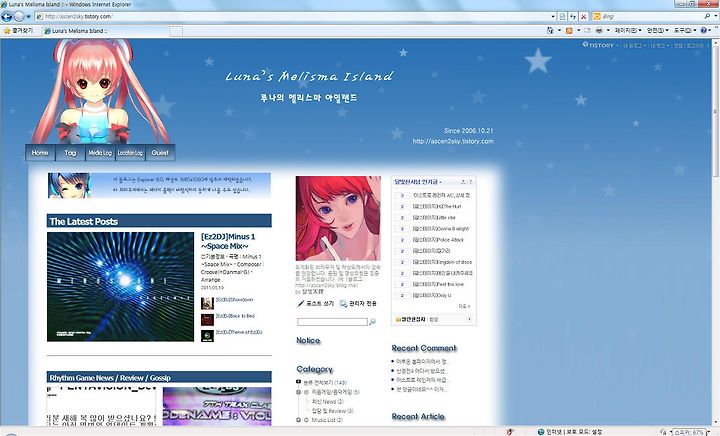Open Police Attack in popular posts

[x=438, y=240]
